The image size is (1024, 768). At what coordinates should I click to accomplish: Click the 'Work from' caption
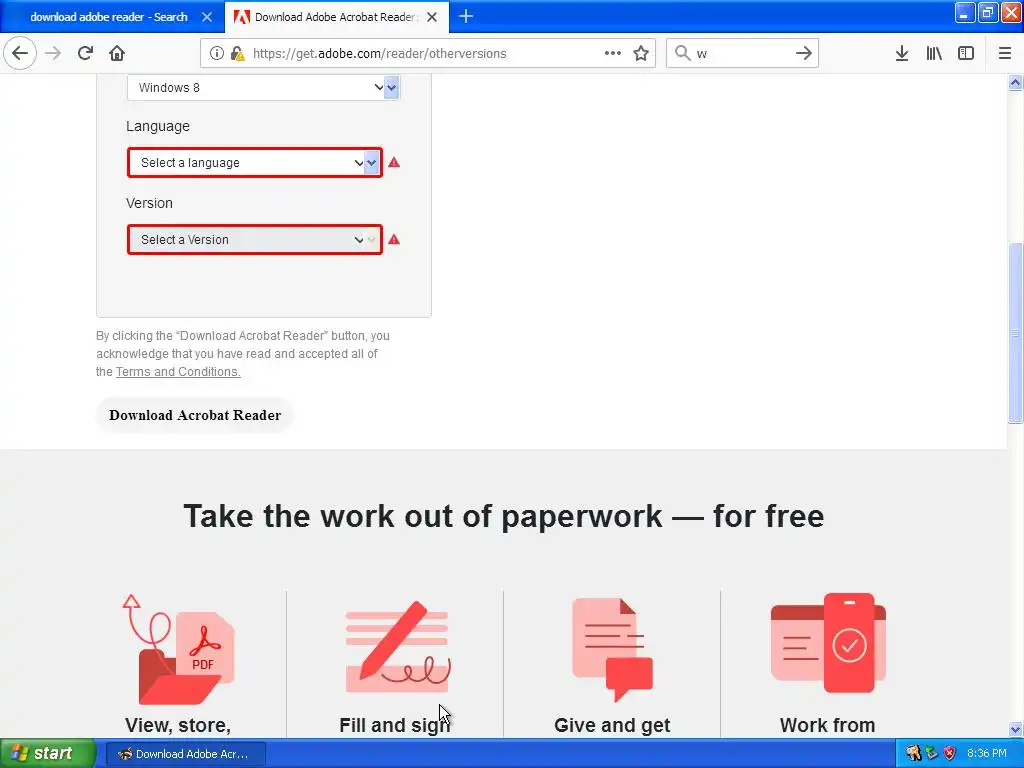click(827, 725)
